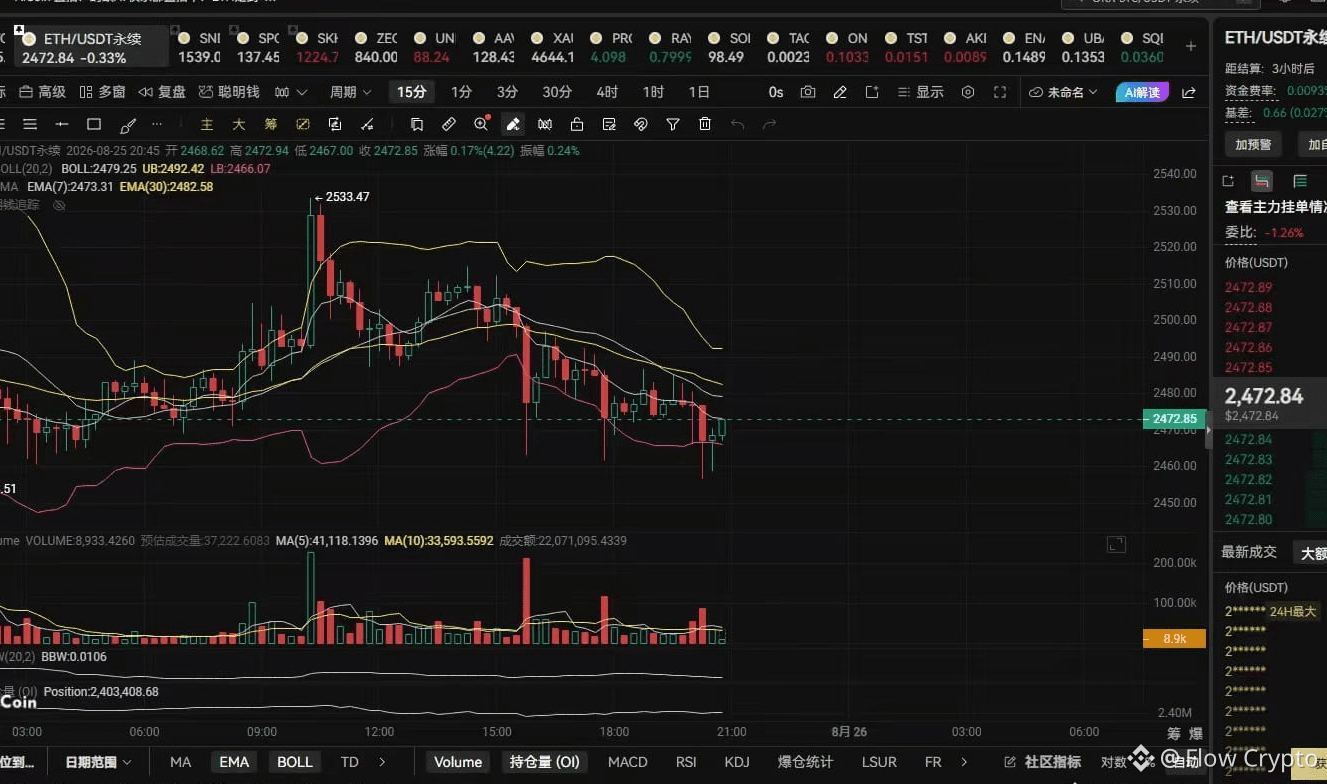The height and width of the screenshot is (784, 1327).
Task: Click bid price 2472.80 in order book
Action: 1249,520
